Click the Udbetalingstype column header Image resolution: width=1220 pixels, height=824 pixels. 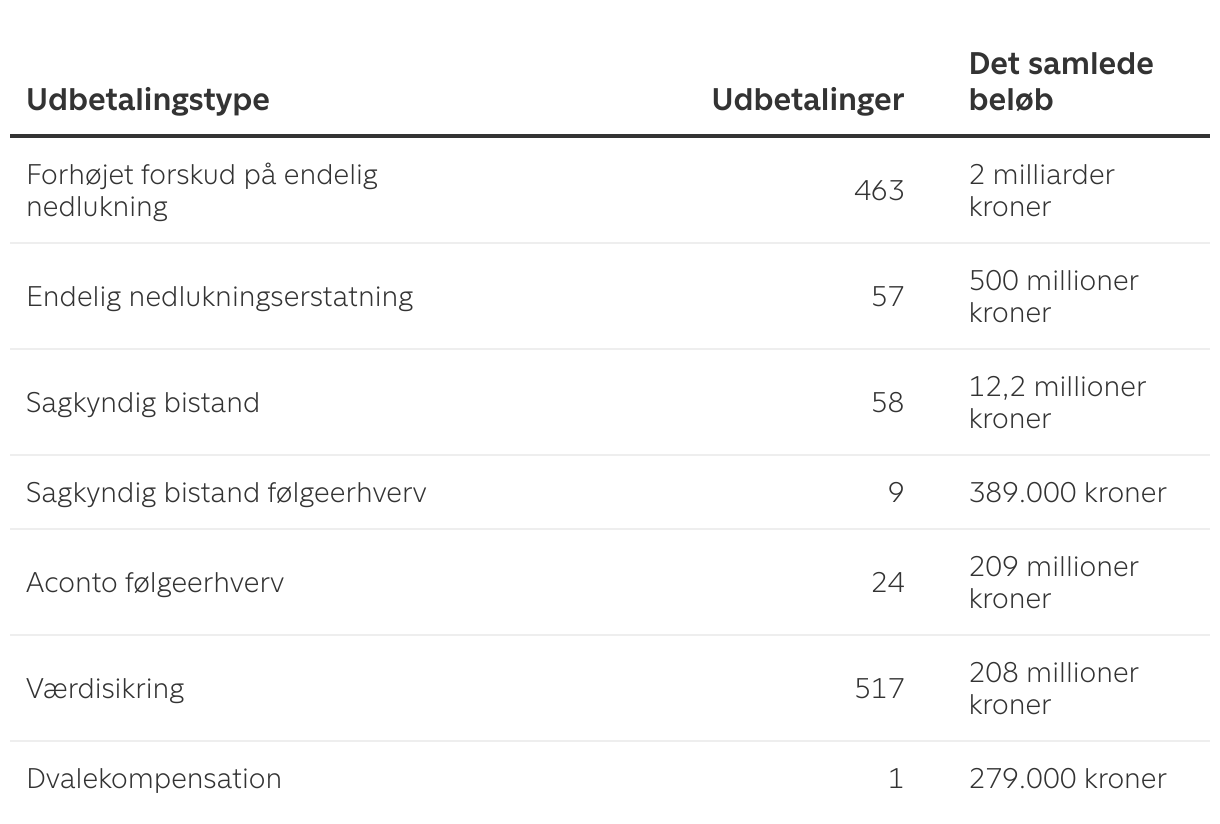pos(148,100)
